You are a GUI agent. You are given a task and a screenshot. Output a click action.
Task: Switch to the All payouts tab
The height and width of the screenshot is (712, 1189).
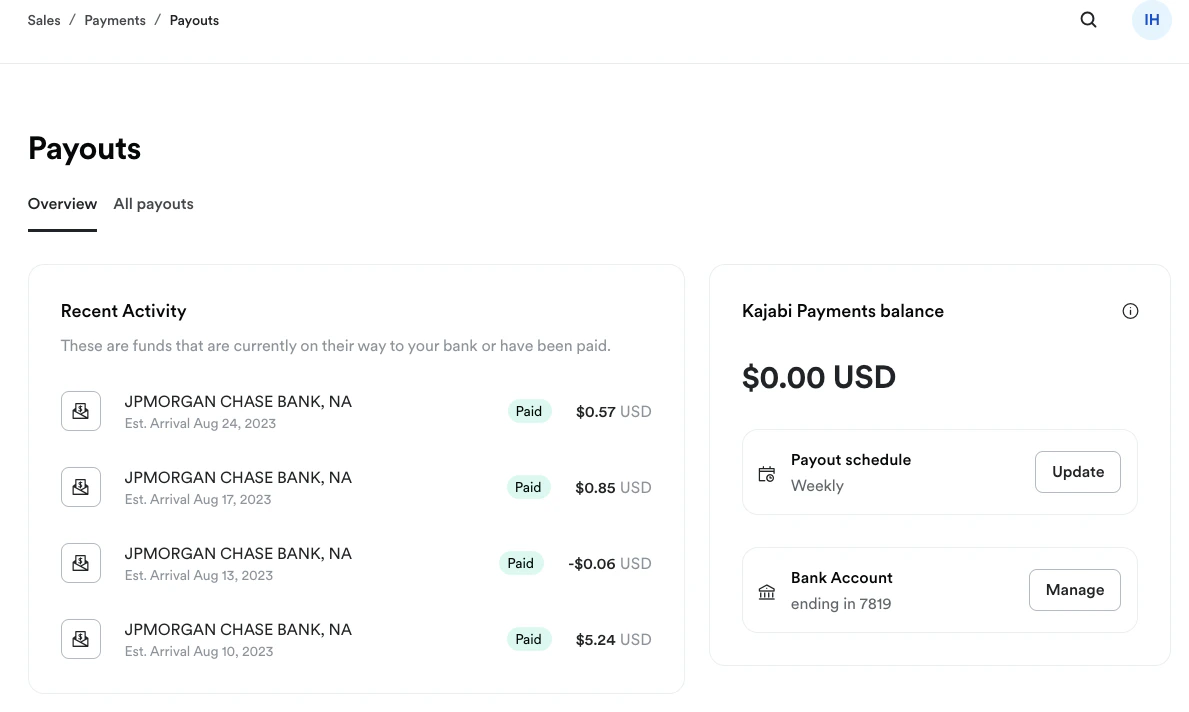coord(153,203)
